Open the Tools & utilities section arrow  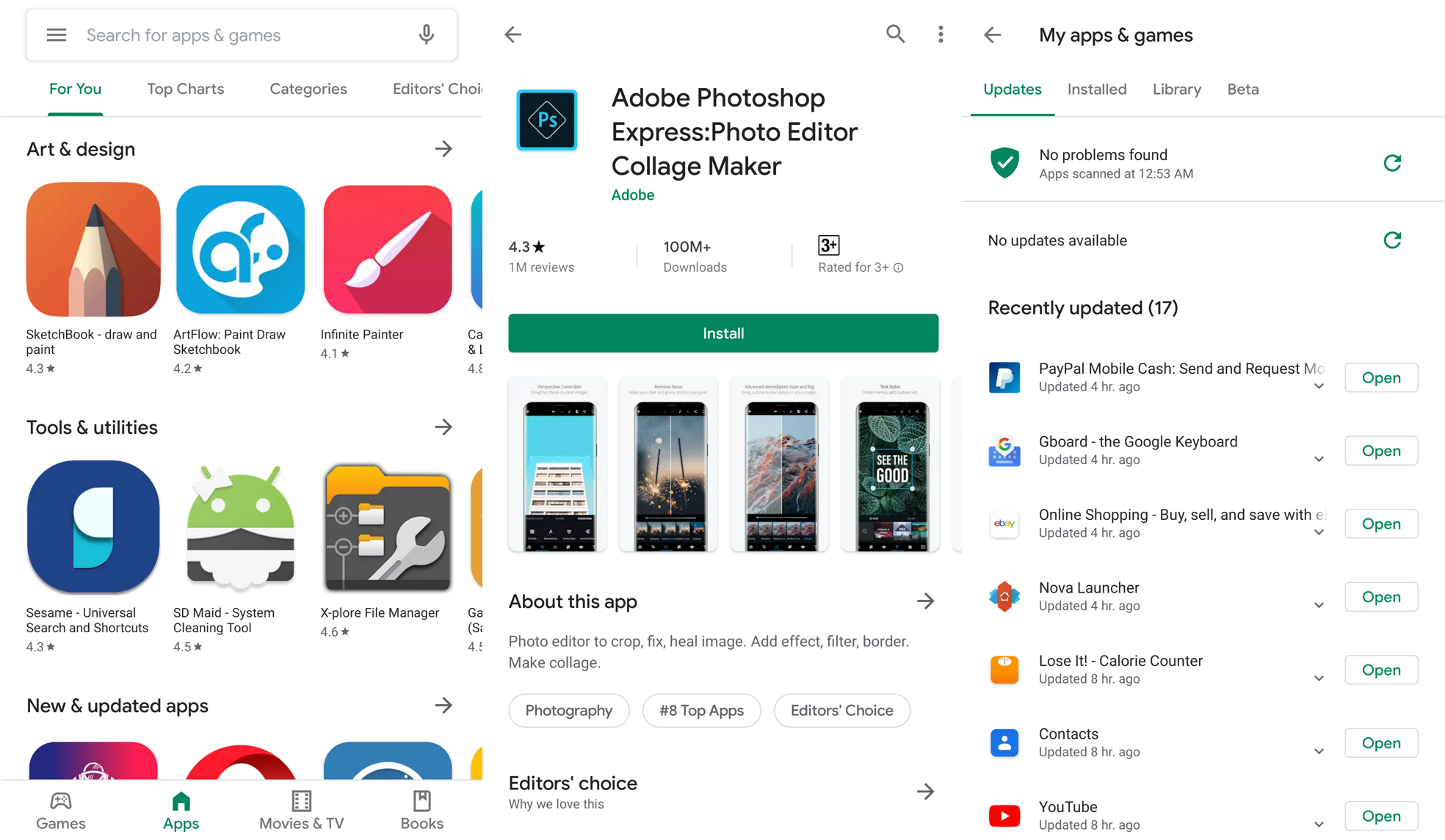point(443,427)
